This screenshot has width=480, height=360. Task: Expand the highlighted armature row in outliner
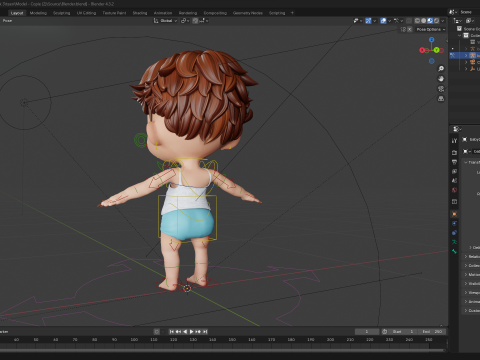[466, 55]
